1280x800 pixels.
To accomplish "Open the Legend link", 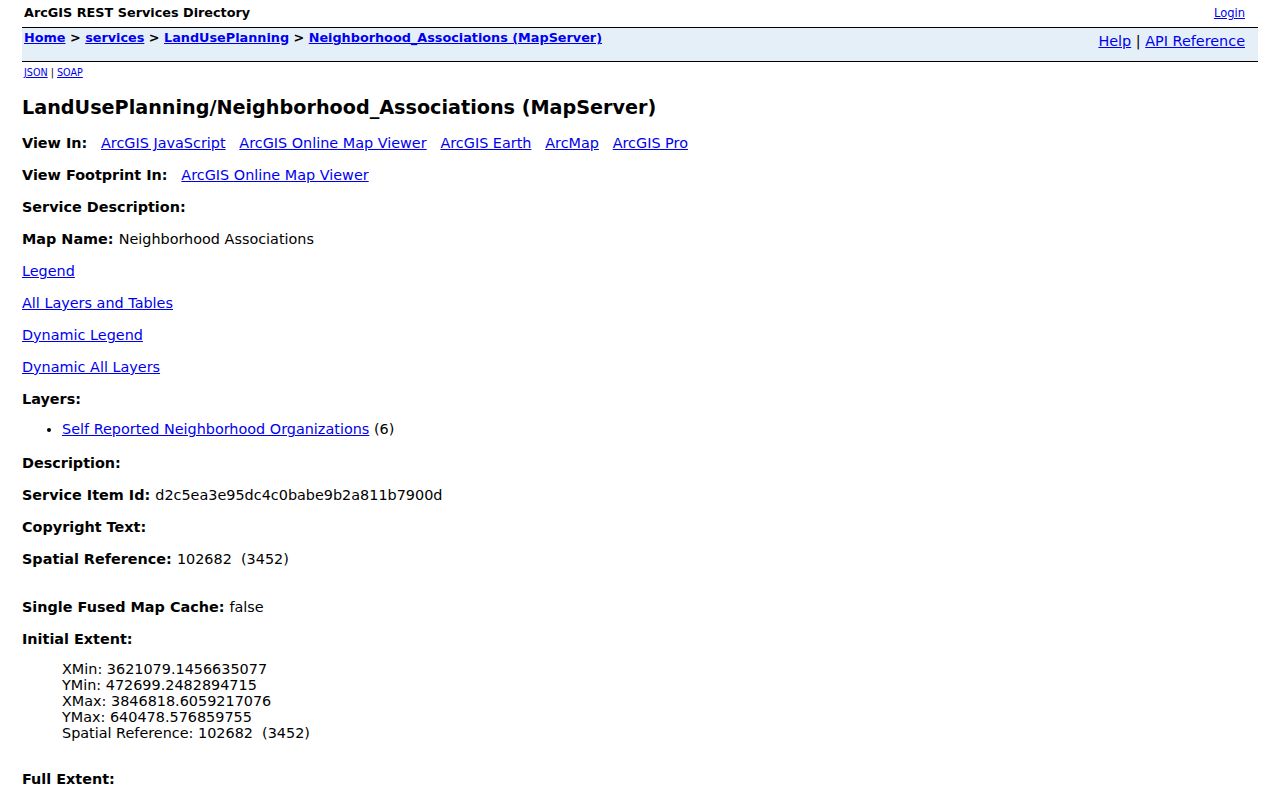I will [48, 271].
